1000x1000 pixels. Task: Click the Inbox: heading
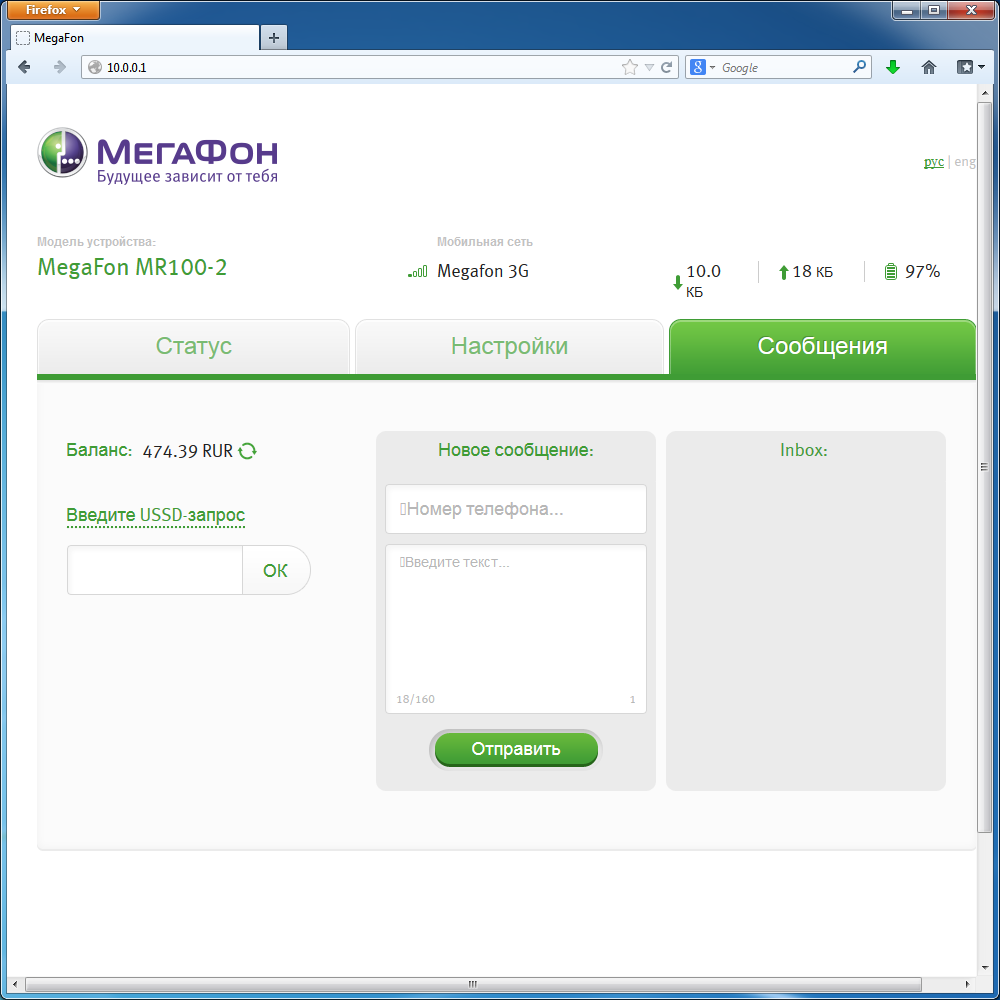tap(804, 450)
